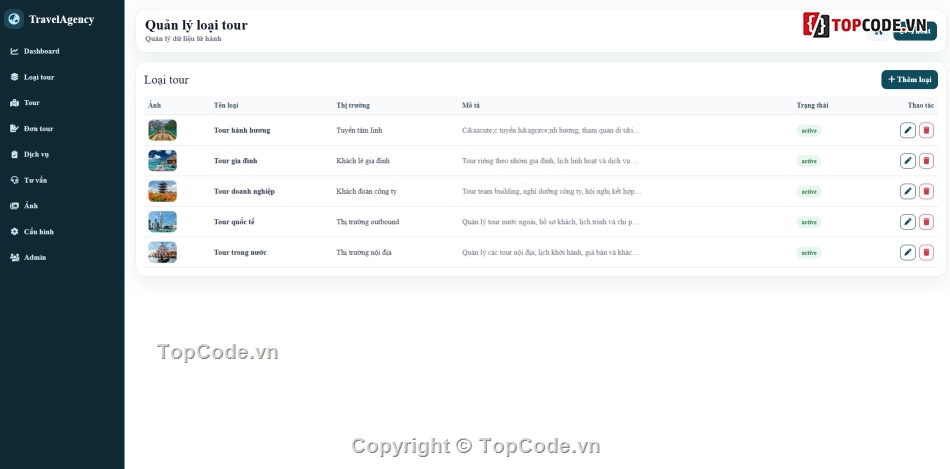The width and height of the screenshot is (950, 469).
Task: Delete the Tour hành hương row
Action: coord(926,130)
